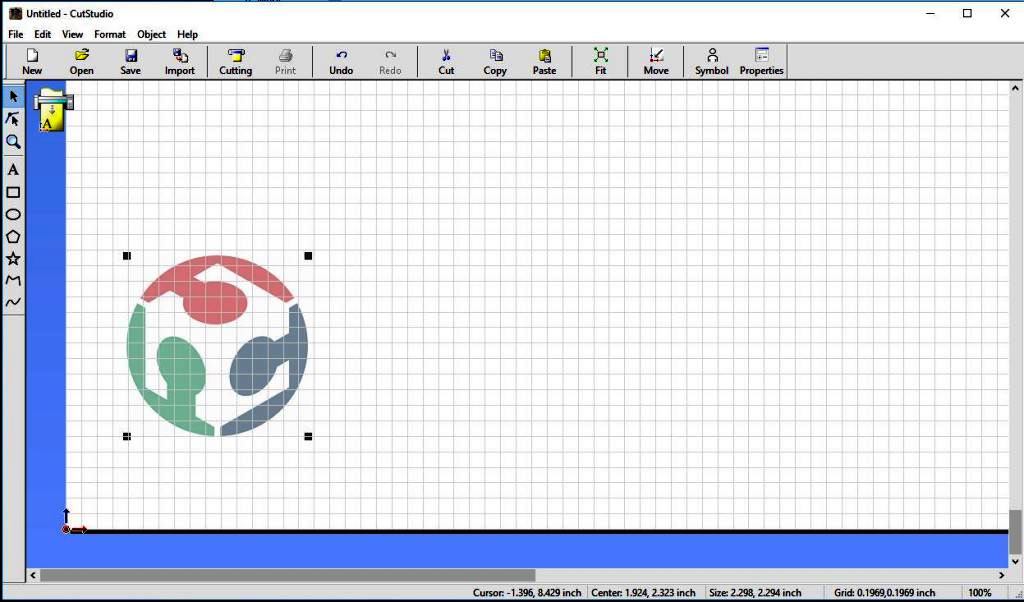The height and width of the screenshot is (602, 1024).
Task: Click the bottom-right selection handle
Action: click(x=308, y=436)
